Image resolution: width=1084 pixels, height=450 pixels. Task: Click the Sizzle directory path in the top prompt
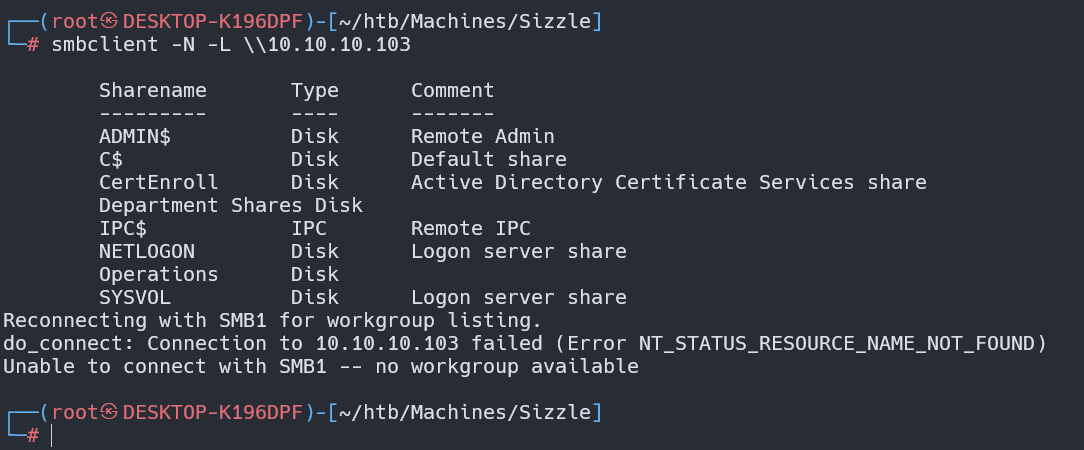click(x=561, y=21)
